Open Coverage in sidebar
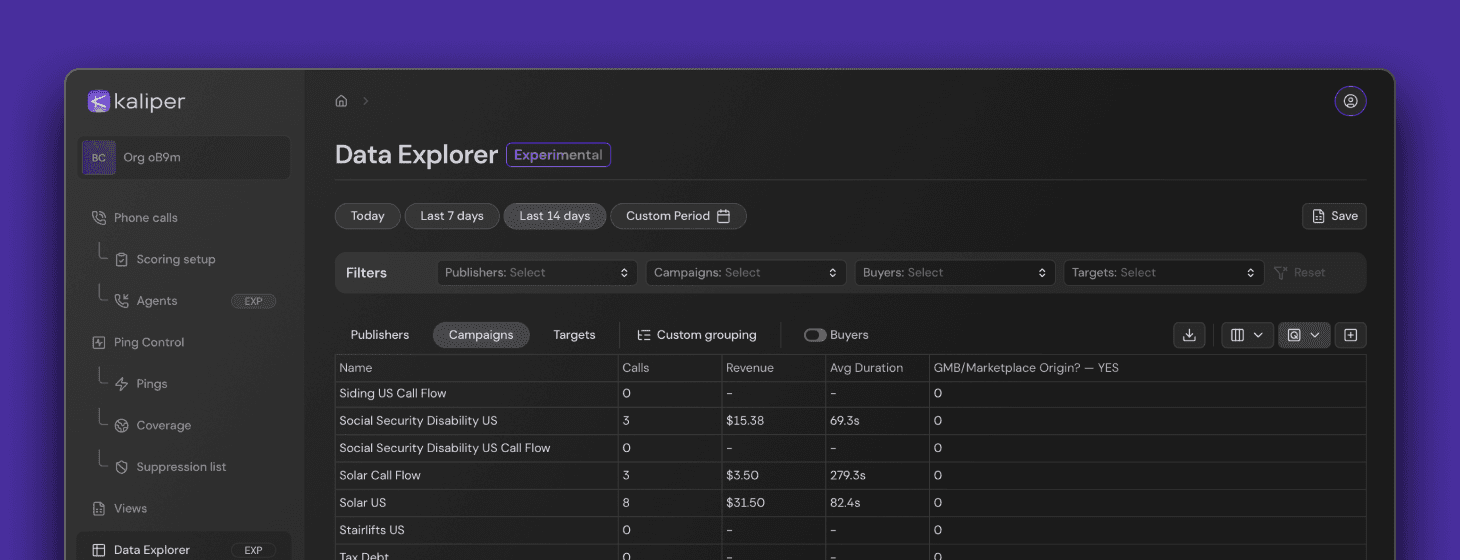 (163, 425)
